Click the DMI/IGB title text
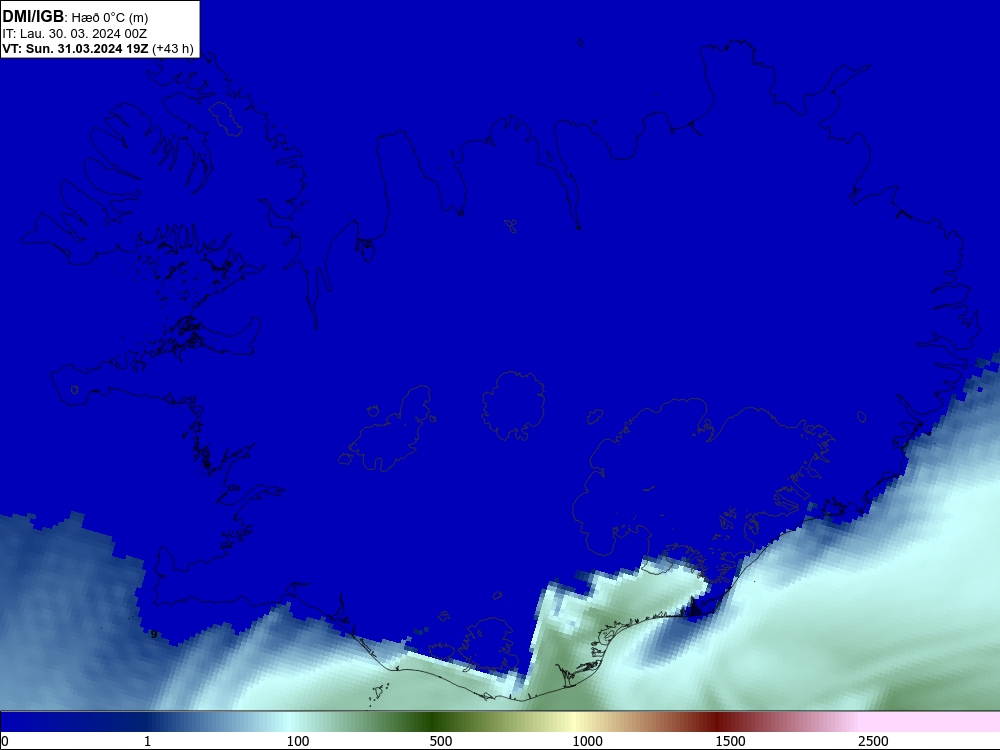The width and height of the screenshot is (1000, 750). tap(33, 17)
